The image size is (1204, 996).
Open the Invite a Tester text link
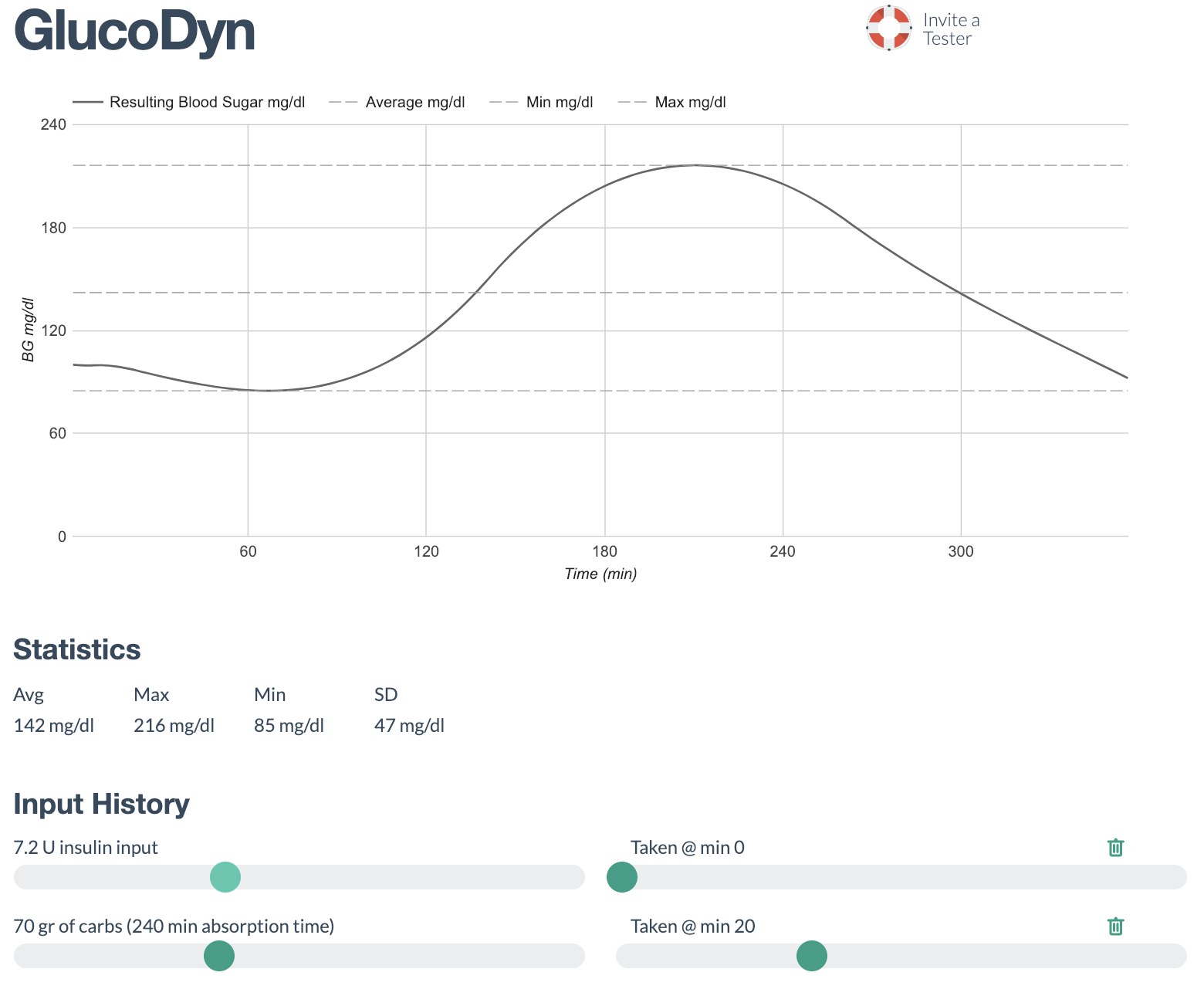951,29
